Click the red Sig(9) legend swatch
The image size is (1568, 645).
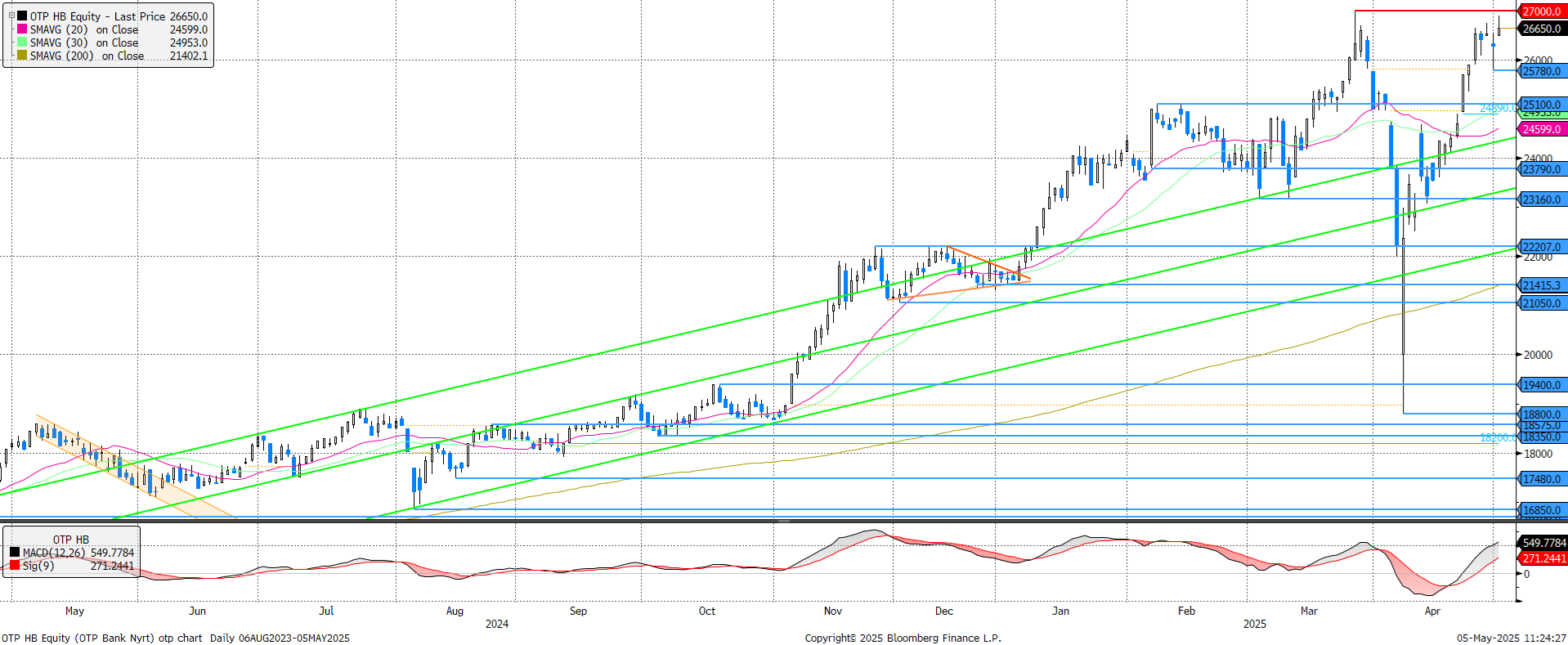coord(15,565)
